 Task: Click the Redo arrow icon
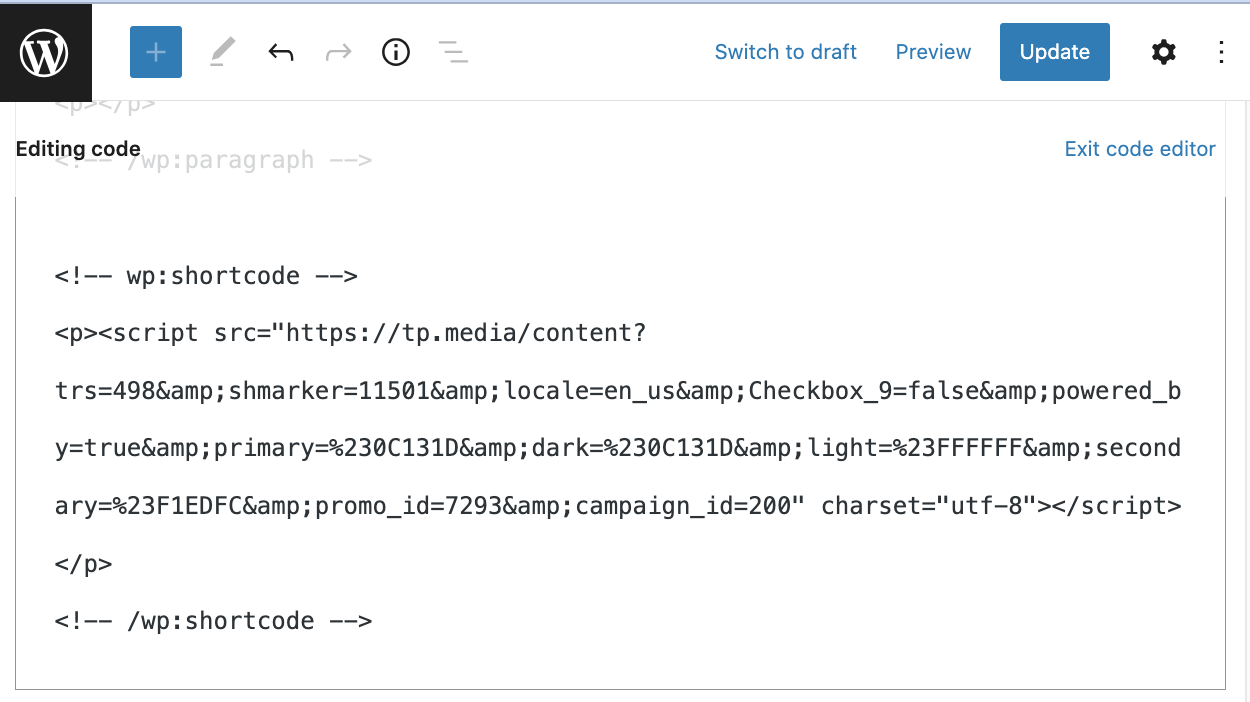click(339, 52)
